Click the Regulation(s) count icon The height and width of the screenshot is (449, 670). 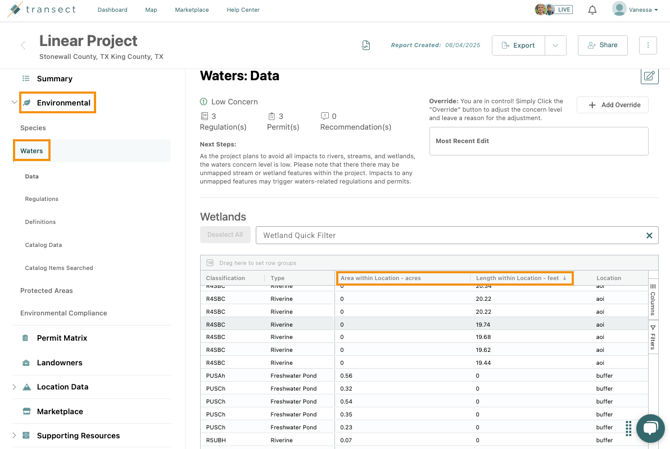[204, 116]
